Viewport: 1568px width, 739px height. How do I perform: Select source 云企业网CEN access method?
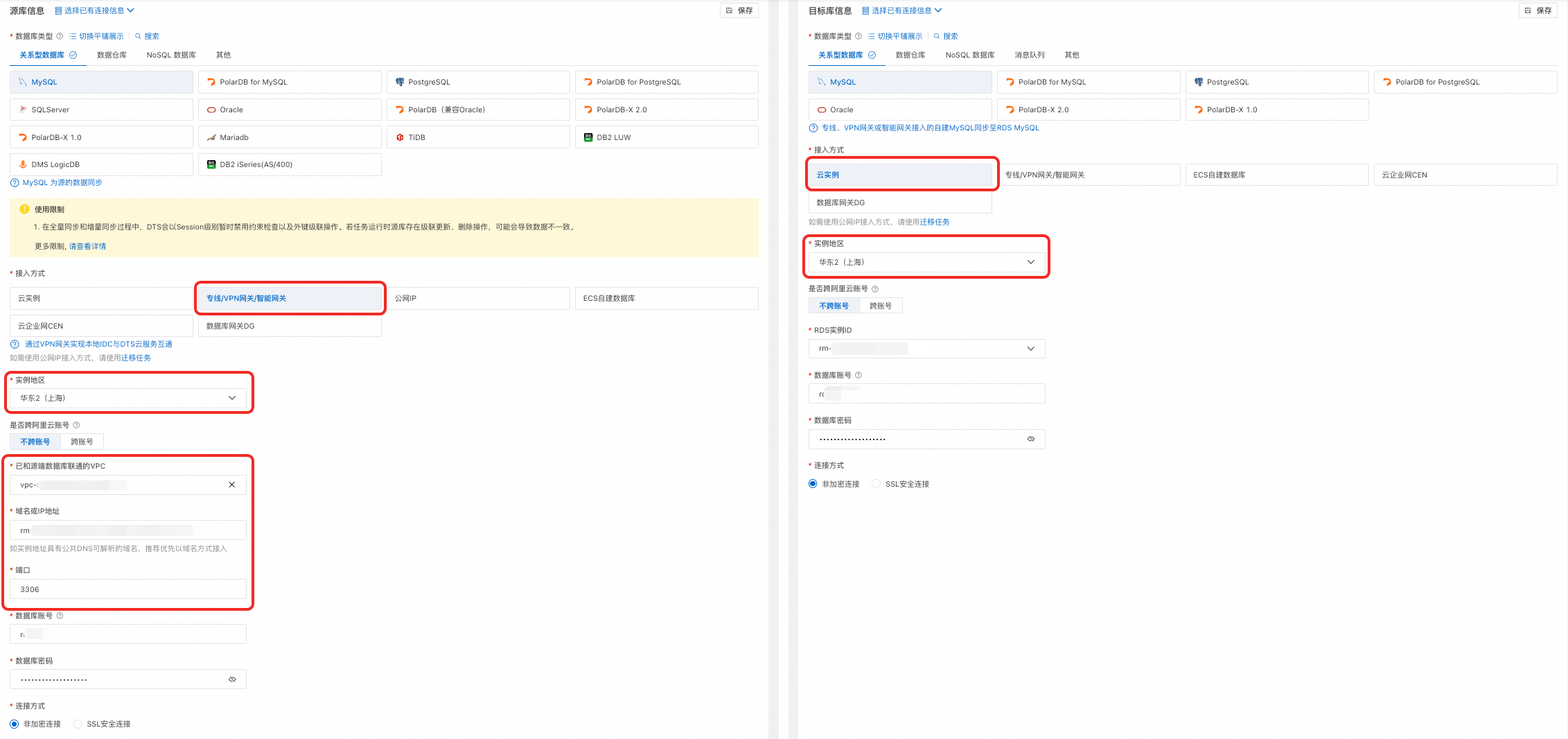[101, 326]
